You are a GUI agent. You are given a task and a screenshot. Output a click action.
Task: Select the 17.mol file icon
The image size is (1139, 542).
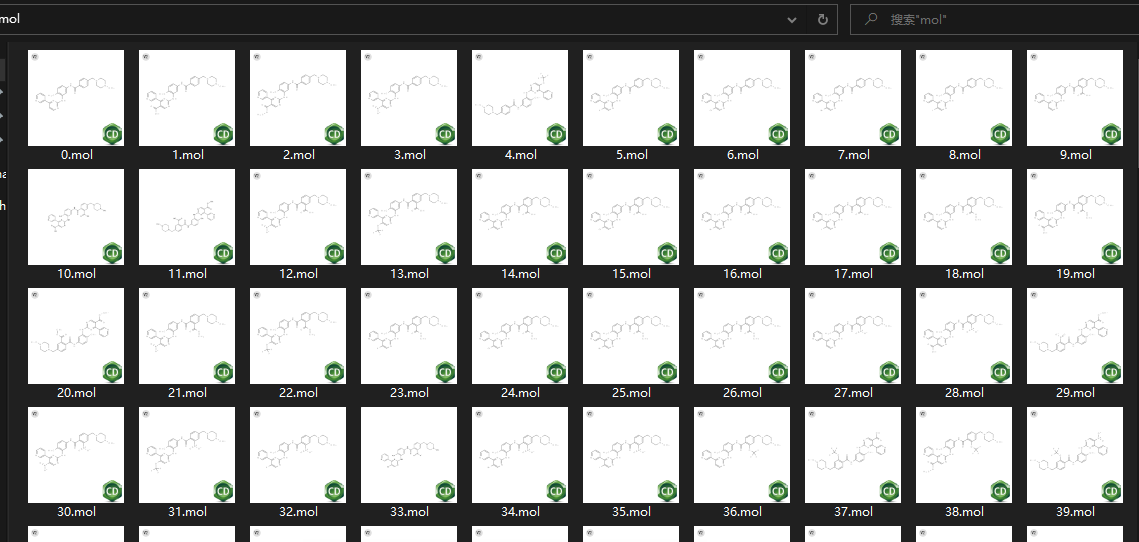point(853,217)
